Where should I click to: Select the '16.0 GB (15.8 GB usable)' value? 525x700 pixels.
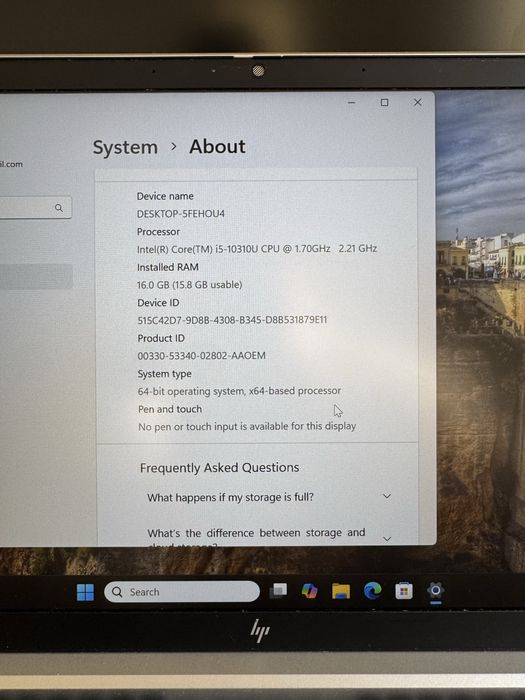[x=190, y=284]
